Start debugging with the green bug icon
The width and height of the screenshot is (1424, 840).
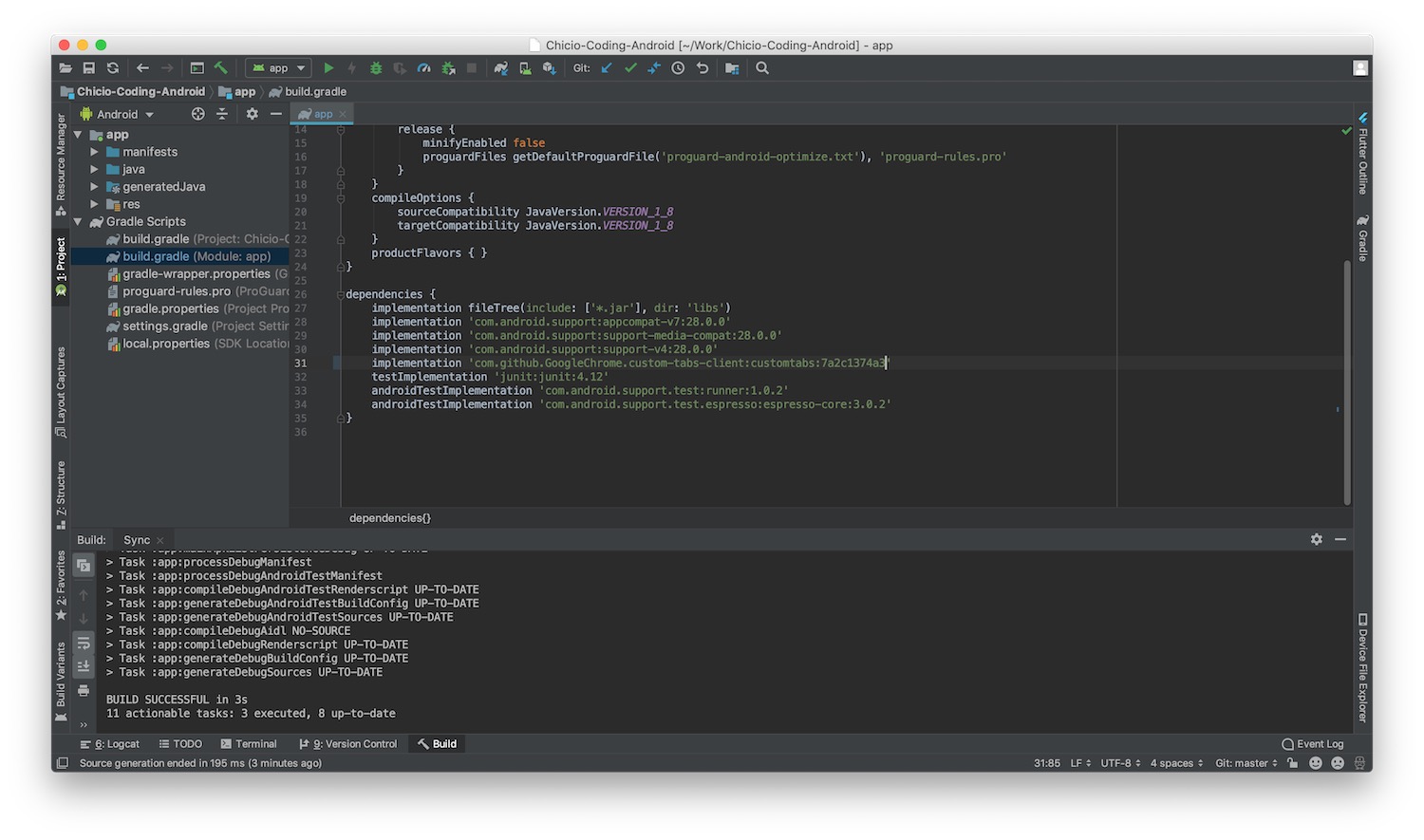pyautogui.click(x=376, y=68)
